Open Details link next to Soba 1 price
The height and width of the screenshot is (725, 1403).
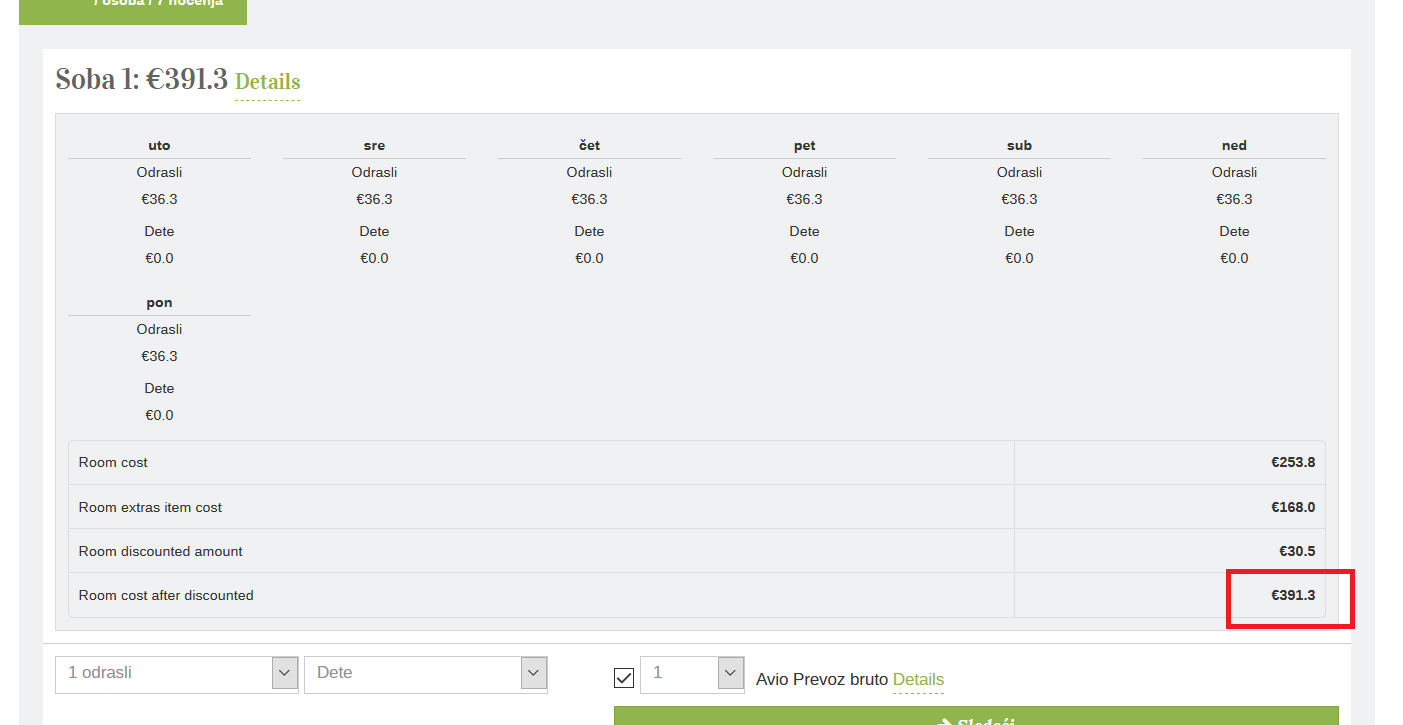pos(267,82)
